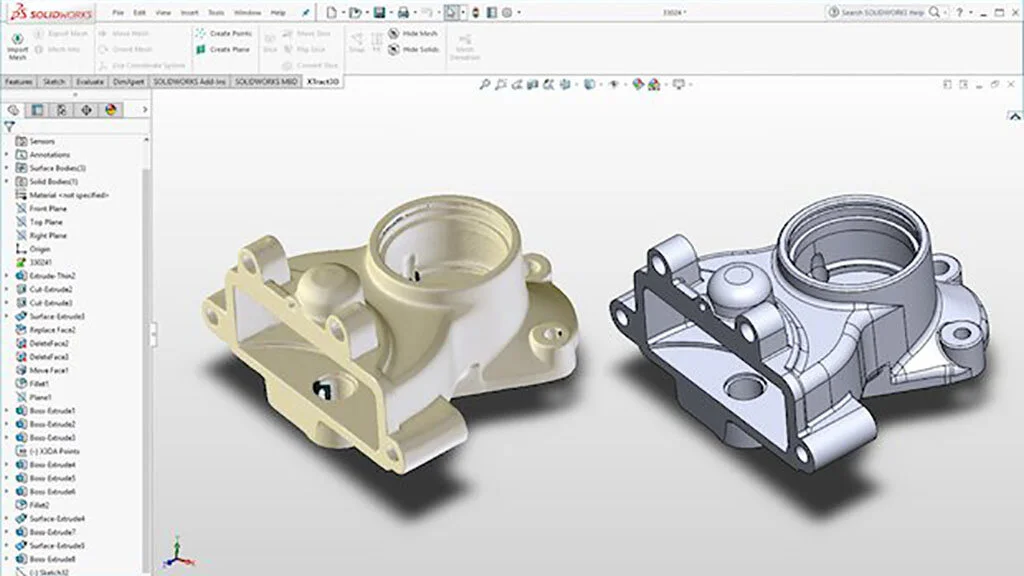Screen dimensions: 1024x576
Task: Select the Replace Face2 feature
Action: pyautogui.click(x=45, y=330)
